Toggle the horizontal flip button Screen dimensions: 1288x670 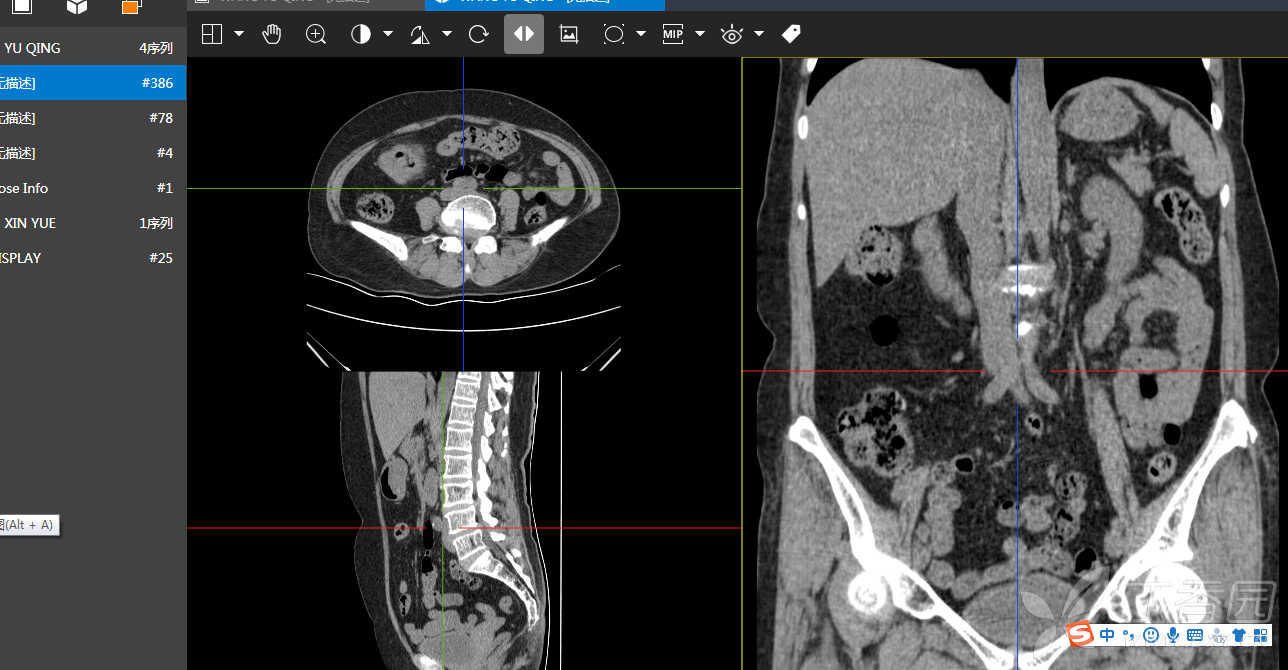[524, 34]
